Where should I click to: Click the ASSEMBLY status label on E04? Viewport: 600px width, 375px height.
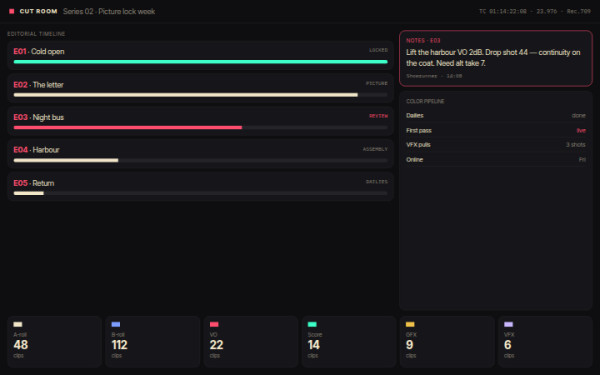click(375, 149)
